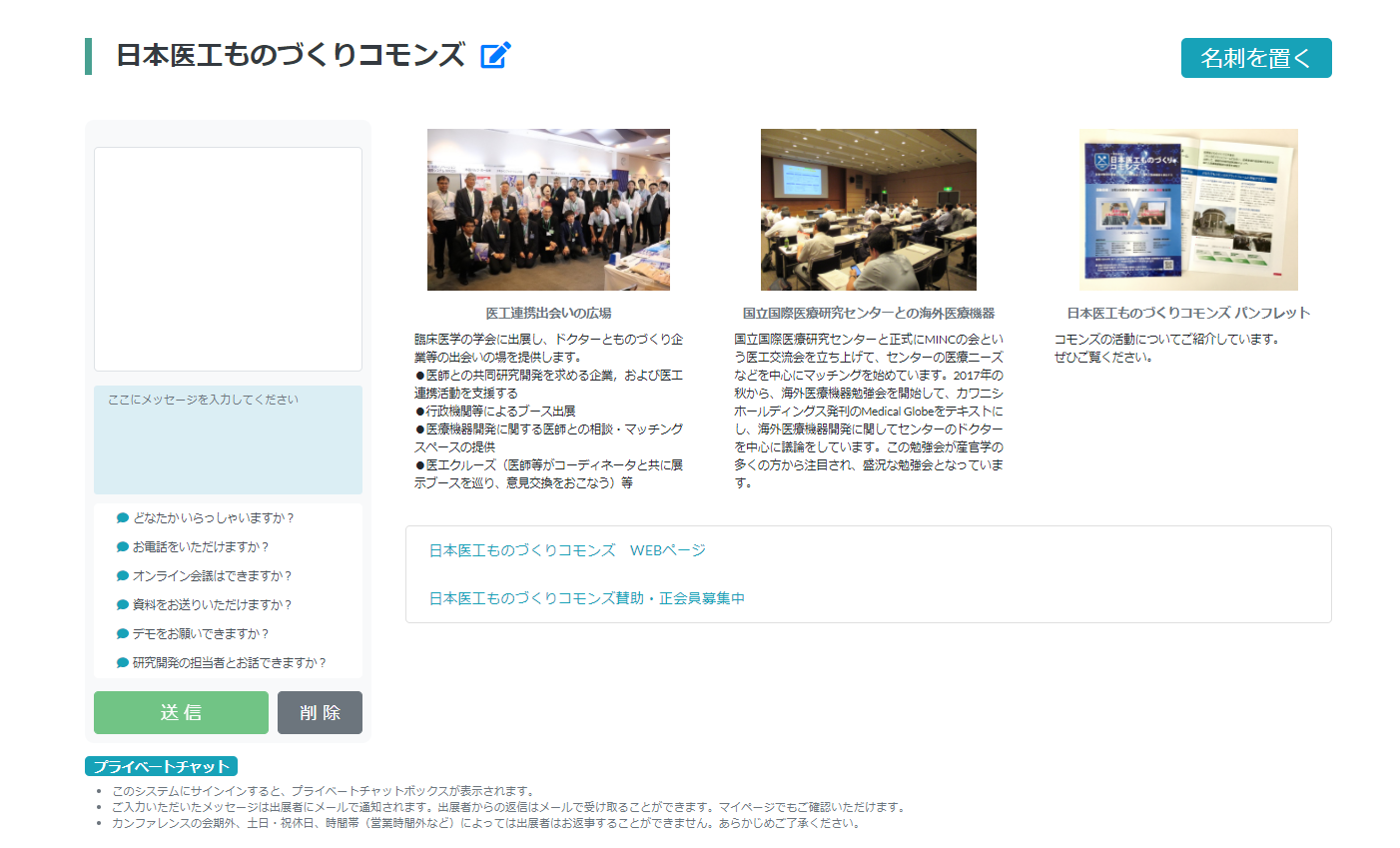
Task: Open the pamphlet image thumbnail
Action: tap(1188, 210)
